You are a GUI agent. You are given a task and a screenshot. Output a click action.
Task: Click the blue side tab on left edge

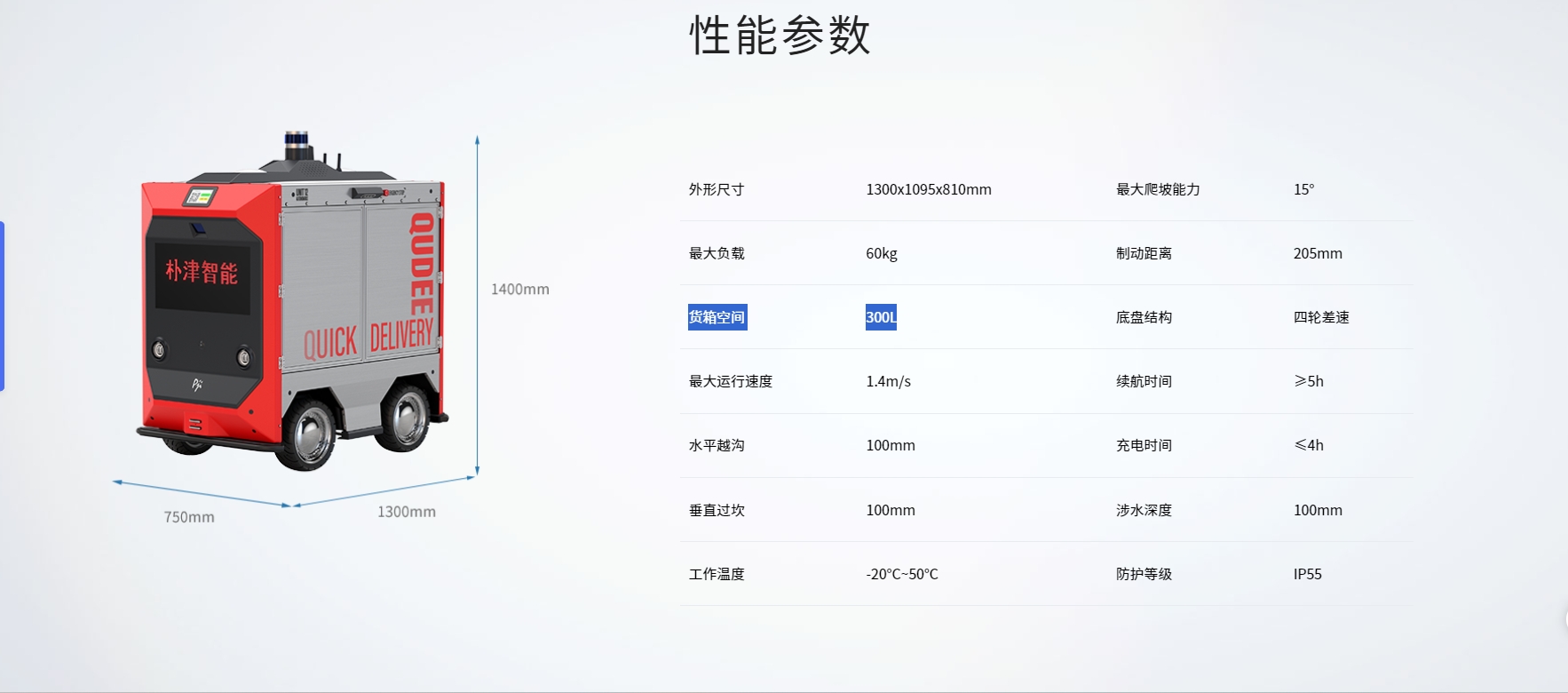click(x=3, y=306)
